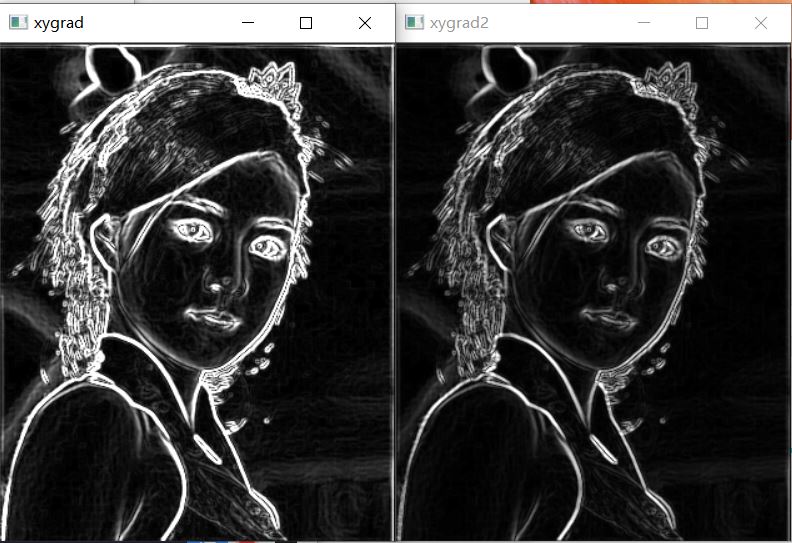Click the xygrad window title text
The width and height of the screenshot is (792, 543).
(x=59, y=23)
